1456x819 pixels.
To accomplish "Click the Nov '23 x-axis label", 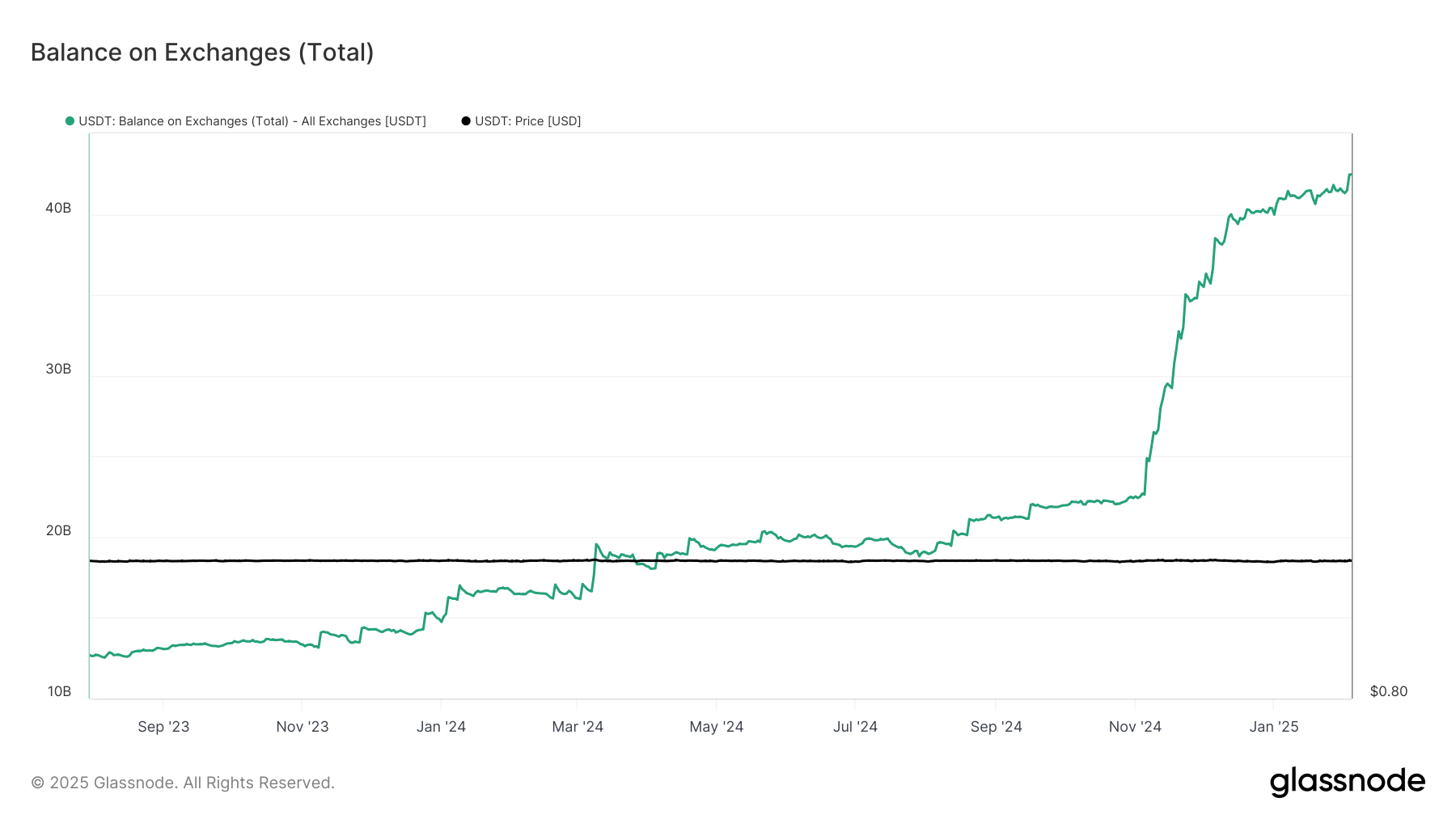I will click(x=303, y=727).
